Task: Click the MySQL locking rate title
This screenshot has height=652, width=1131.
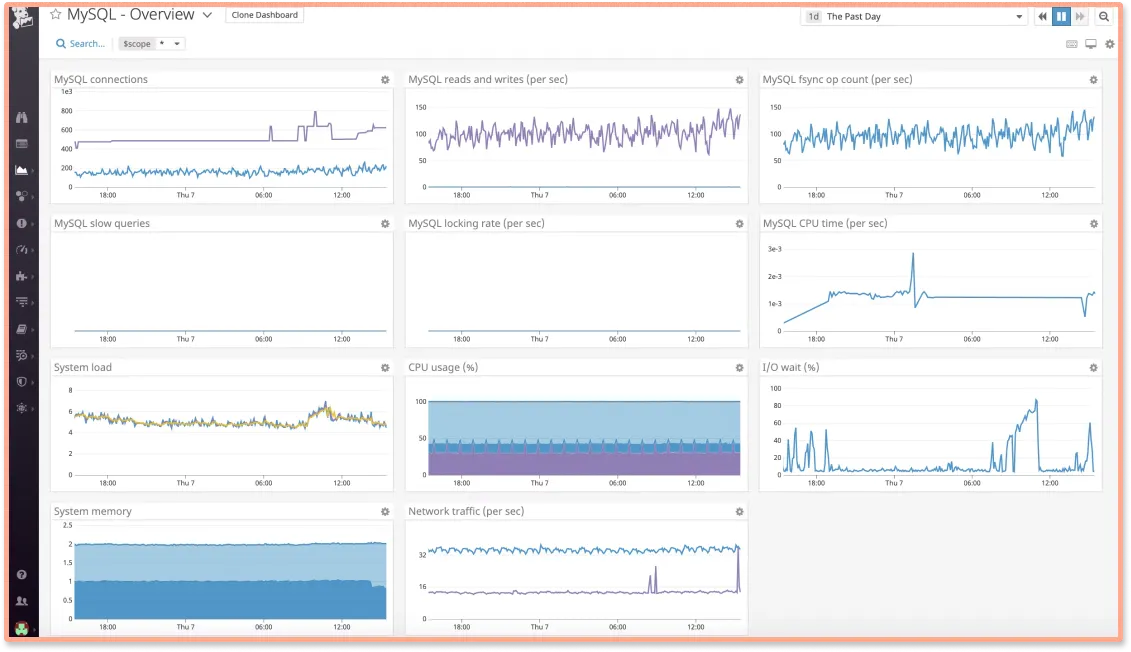Action: click(476, 224)
